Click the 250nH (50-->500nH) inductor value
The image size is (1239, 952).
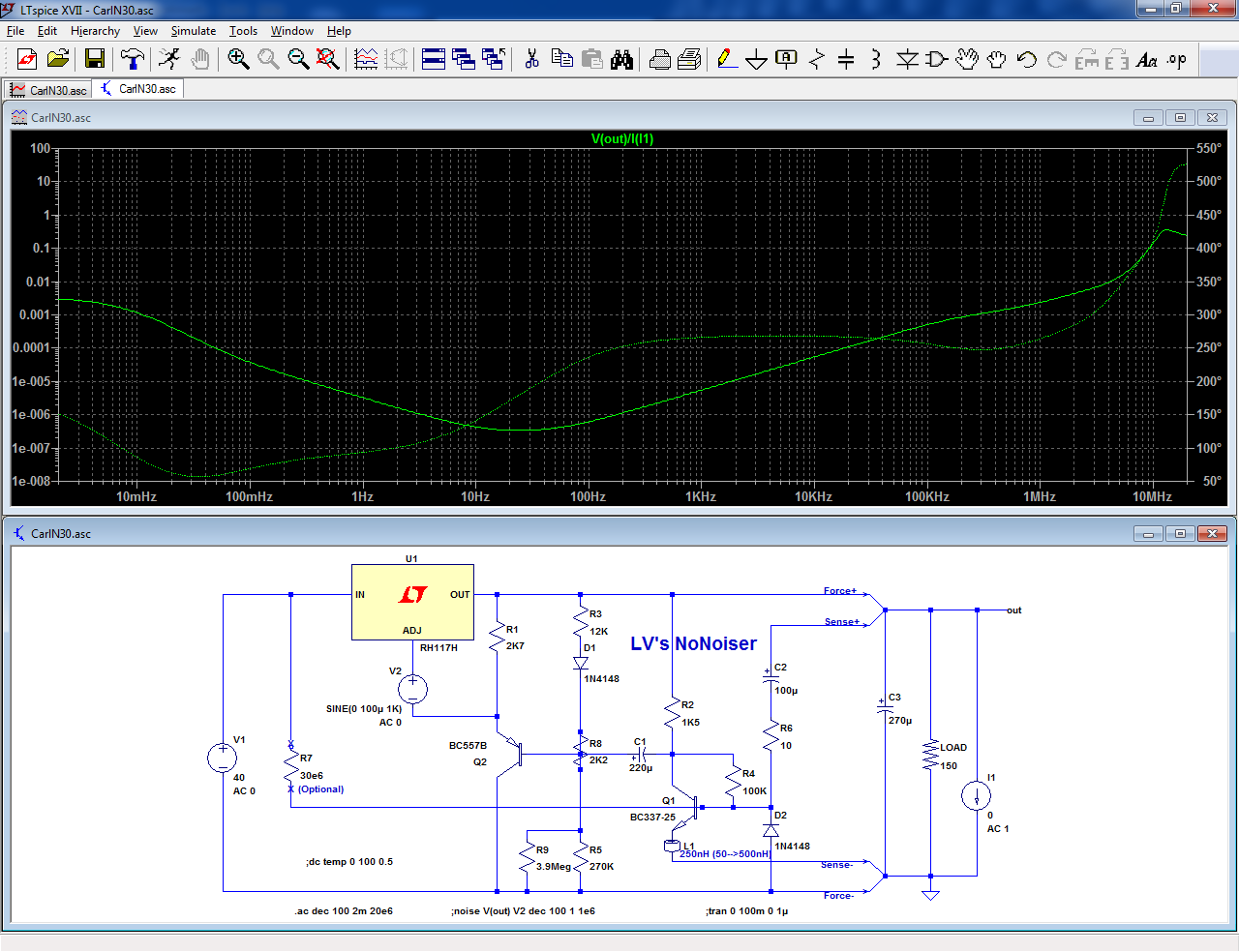(725, 854)
